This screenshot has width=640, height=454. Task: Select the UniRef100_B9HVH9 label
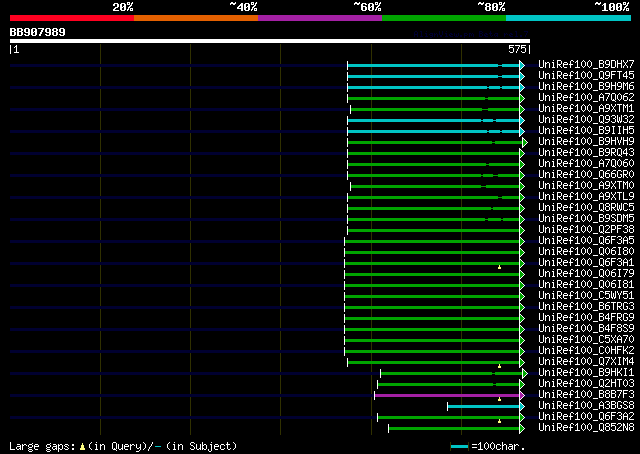click(586, 141)
